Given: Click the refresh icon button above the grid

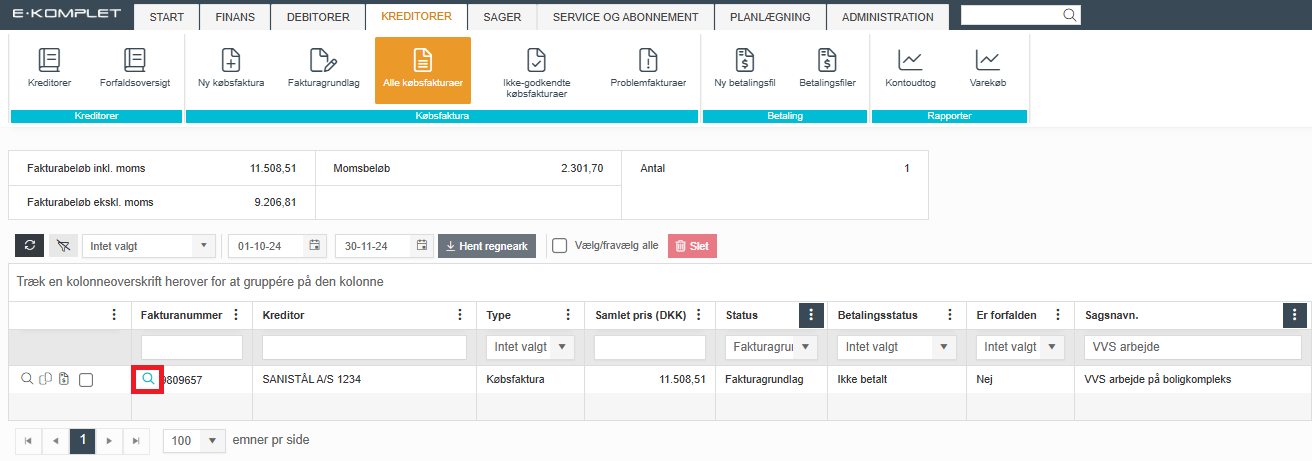Looking at the screenshot, I should [30, 246].
